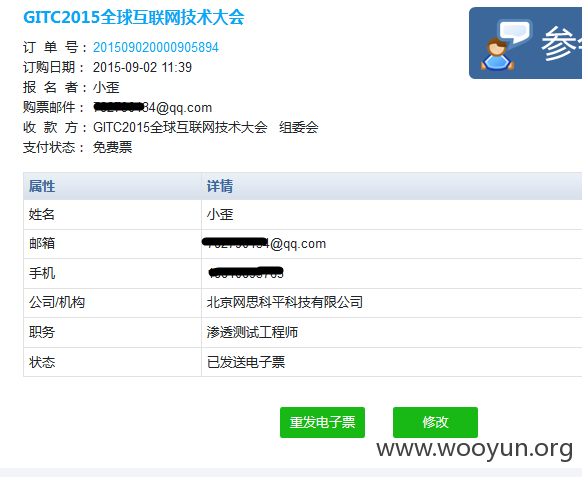
Task: Click the @qq.com email in table
Action: (x=264, y=244)
